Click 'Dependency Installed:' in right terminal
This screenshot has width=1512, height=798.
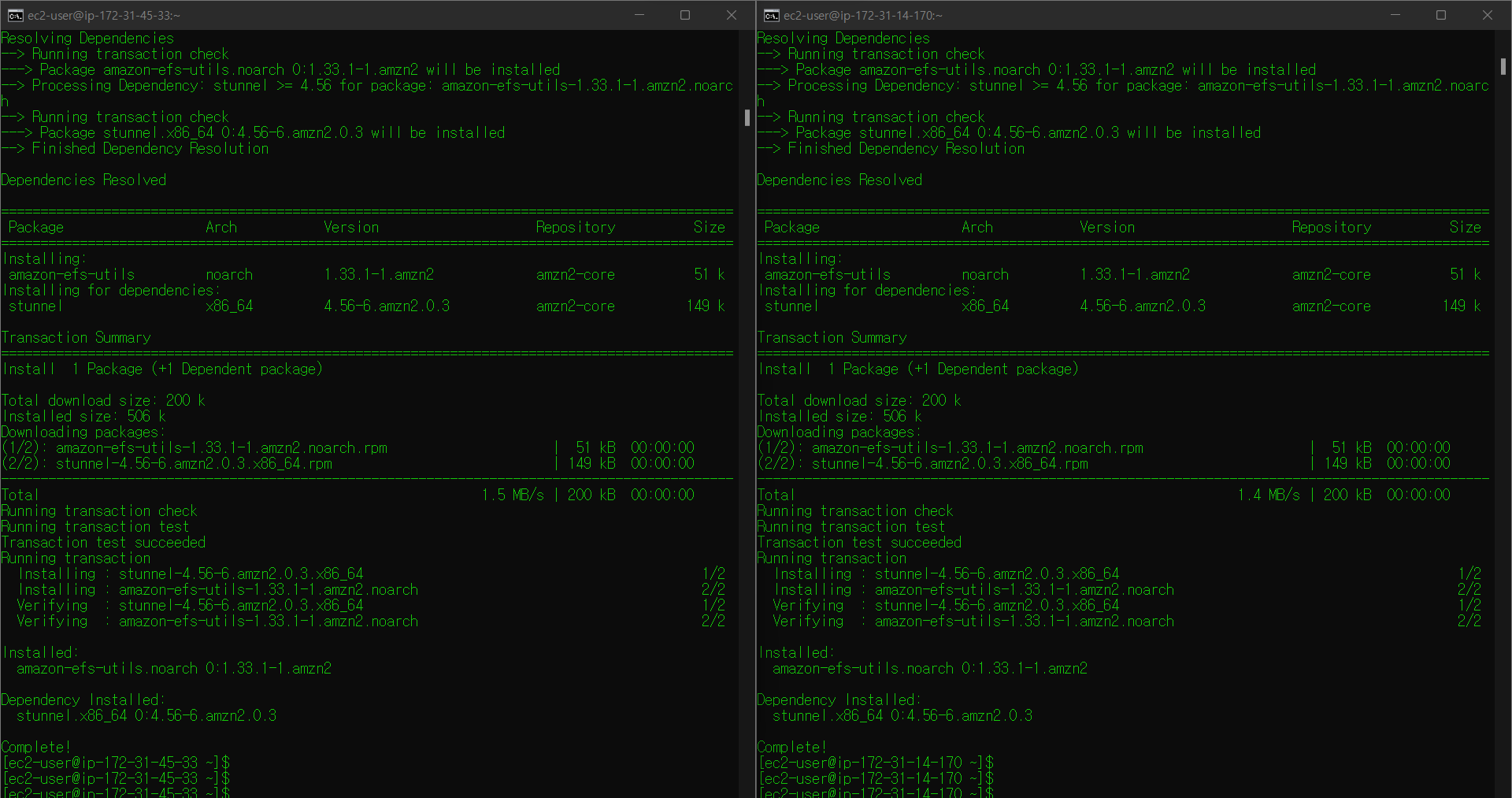pos(839,700)
